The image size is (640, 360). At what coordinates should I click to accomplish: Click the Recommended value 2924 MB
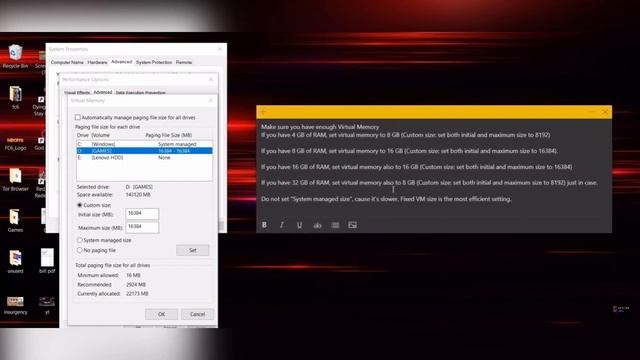[x=136, y=284]
